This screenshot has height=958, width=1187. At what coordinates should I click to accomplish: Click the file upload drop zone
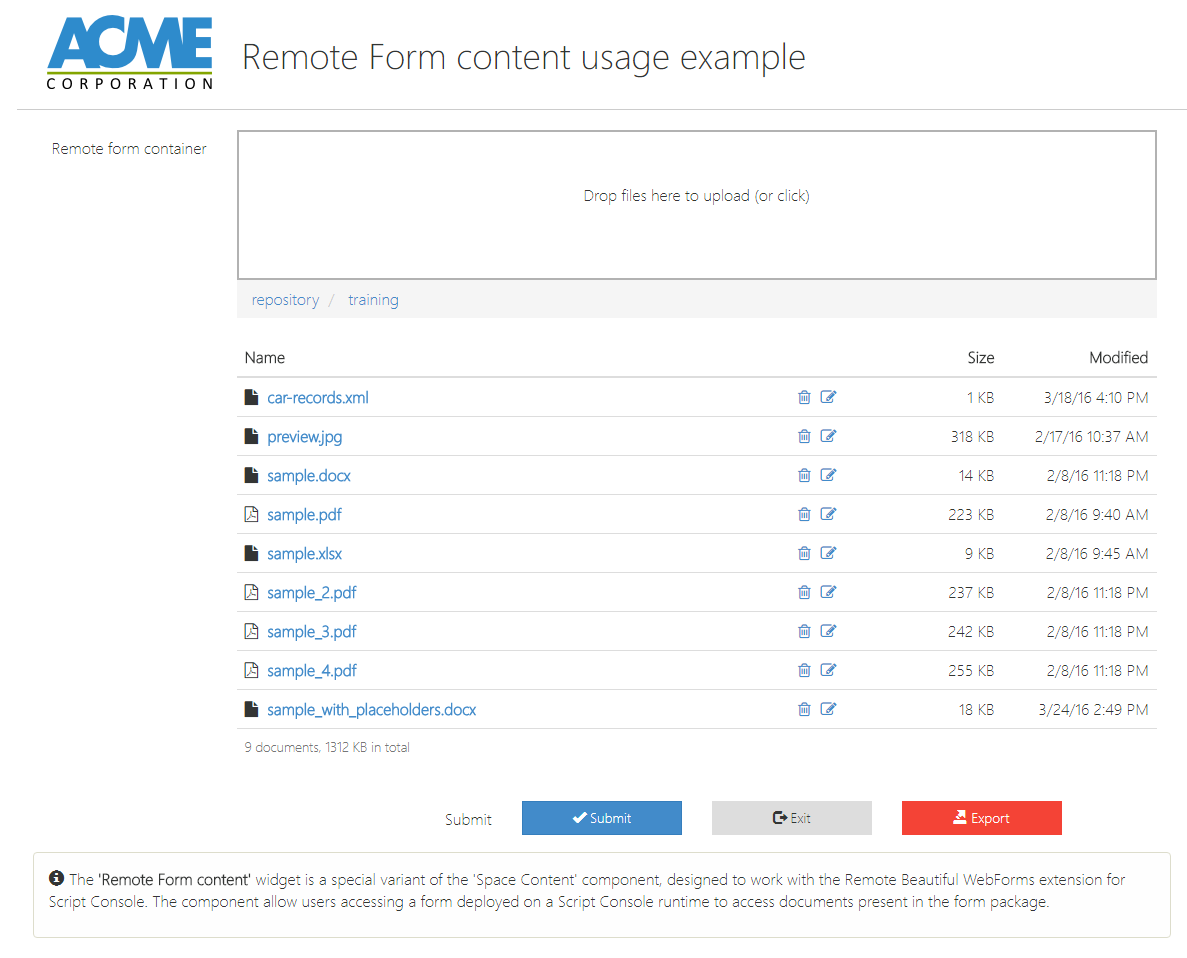point(696,205)
